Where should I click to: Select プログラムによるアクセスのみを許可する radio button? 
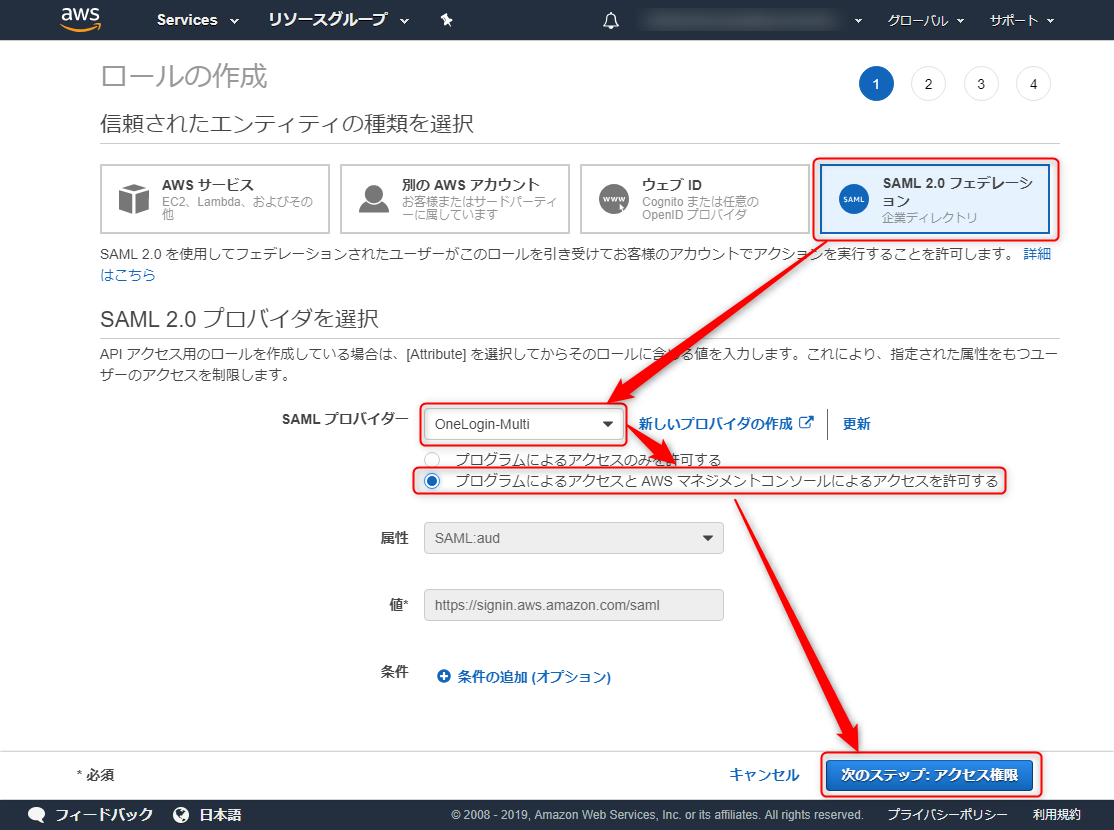pos(432,460)
